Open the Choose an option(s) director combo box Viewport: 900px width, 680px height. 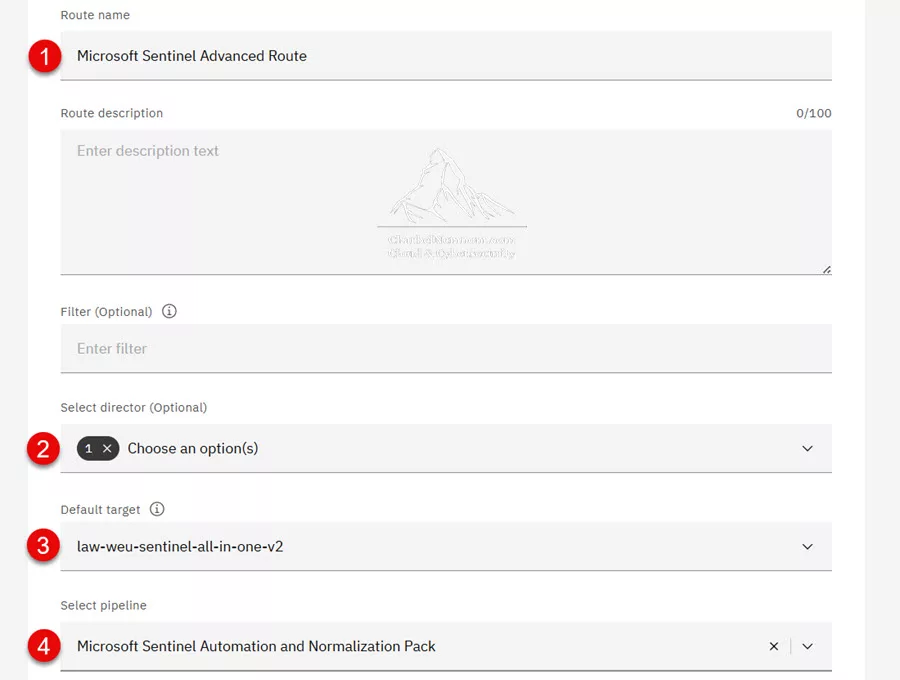pos(446,448)
